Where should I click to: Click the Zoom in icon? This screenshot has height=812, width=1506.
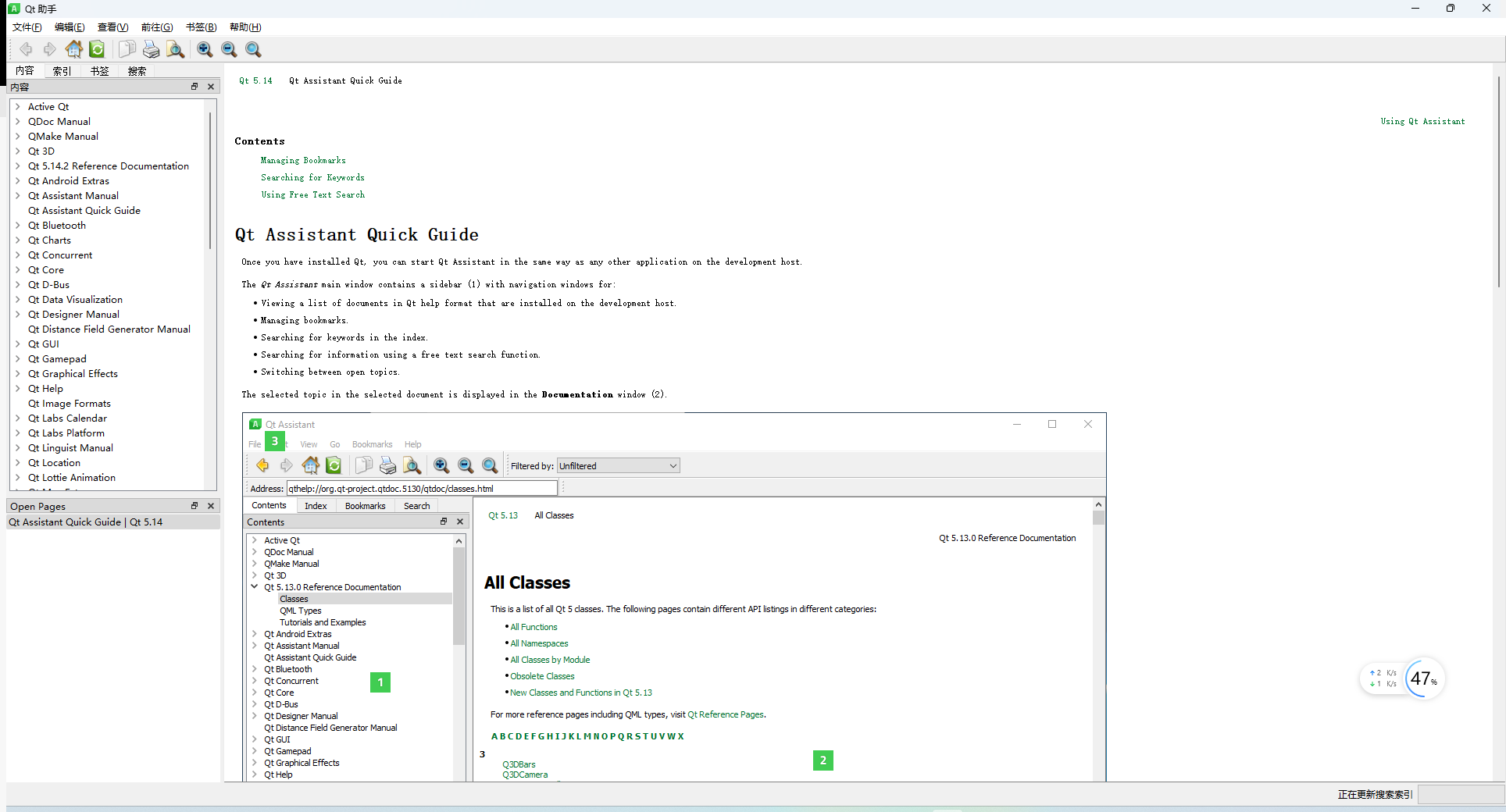205,49
